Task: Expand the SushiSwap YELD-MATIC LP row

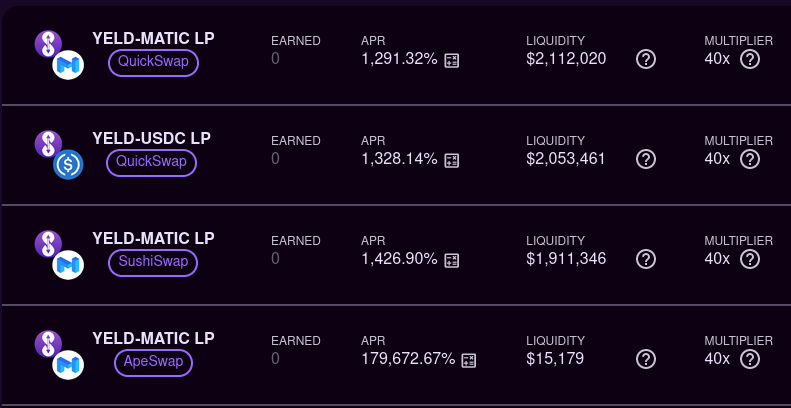Action: pyautogui.click(x=397, y=255)
